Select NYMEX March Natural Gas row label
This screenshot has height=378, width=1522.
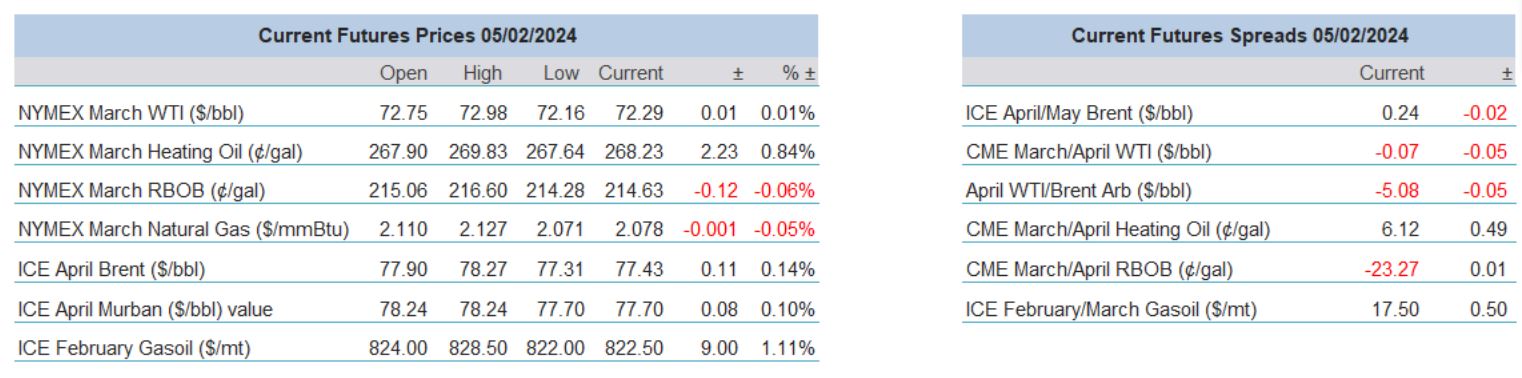pyautogui.click(x=183, y=230)
